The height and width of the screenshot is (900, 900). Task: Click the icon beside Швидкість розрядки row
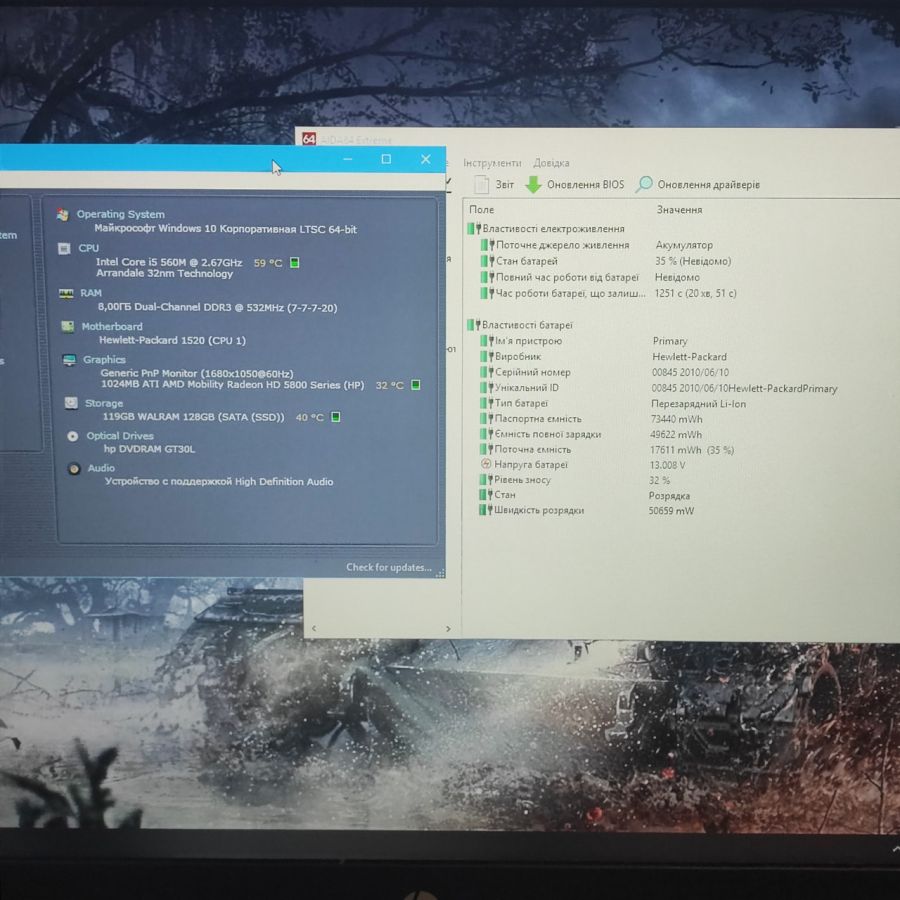point(486,510)
